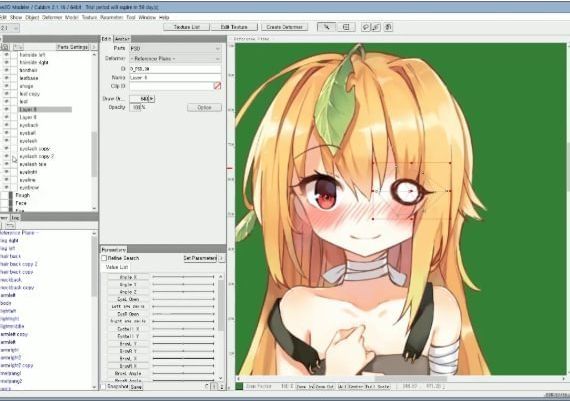Hide the fronthair part via its eye icon
This screenshot has width=570, height=401.
click(x=6, y=70)
